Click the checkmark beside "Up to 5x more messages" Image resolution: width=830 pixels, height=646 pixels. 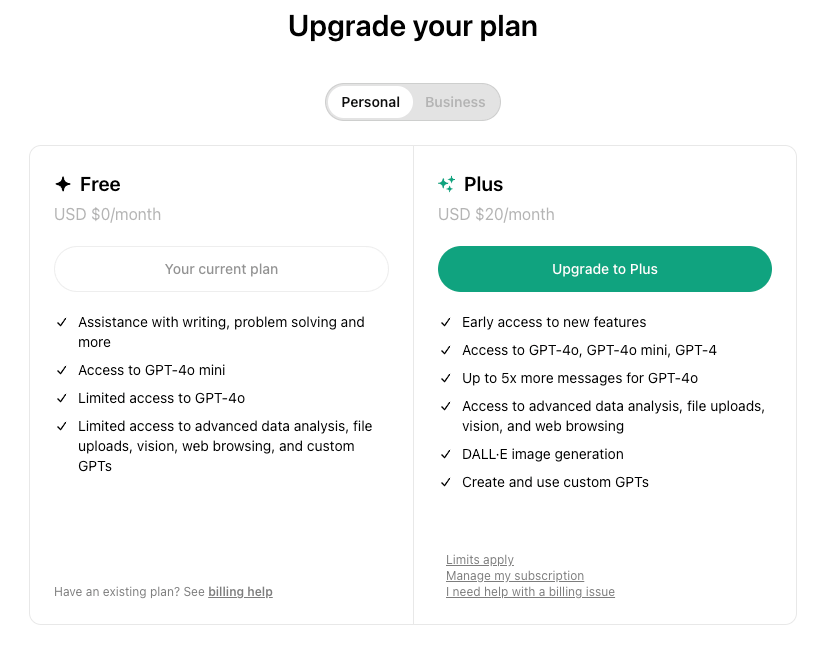point(446,378)
